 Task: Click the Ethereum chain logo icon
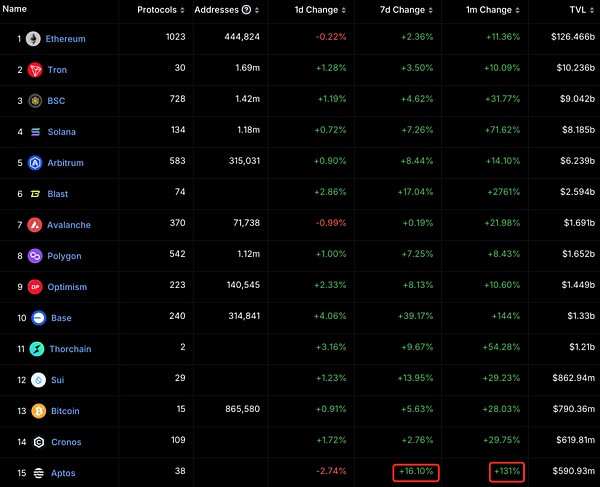(33, 39)
